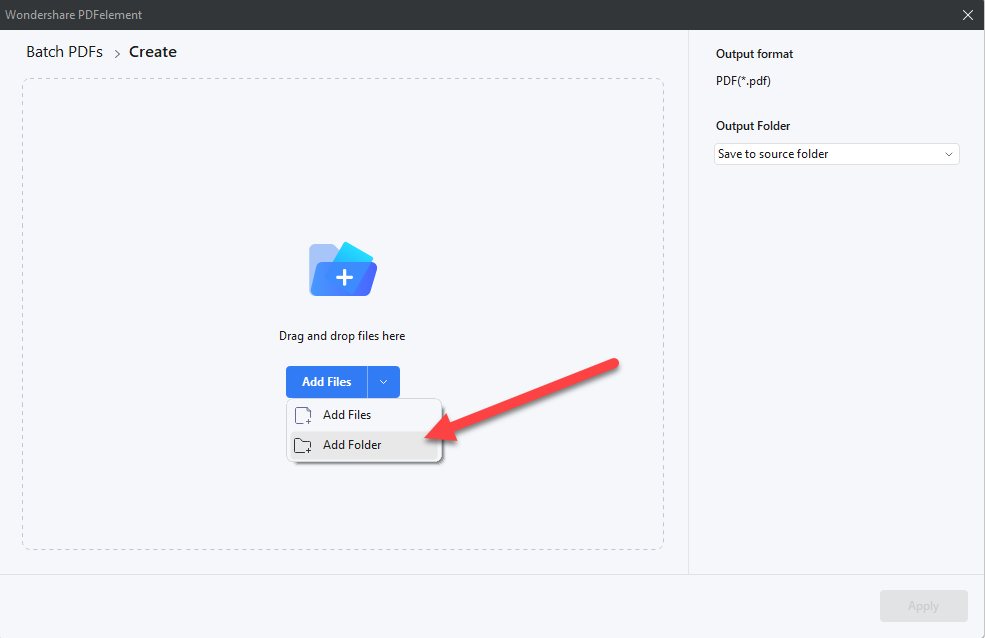Click the Output format label
Screen dimensions: 985x638
[x=754, y=54]
